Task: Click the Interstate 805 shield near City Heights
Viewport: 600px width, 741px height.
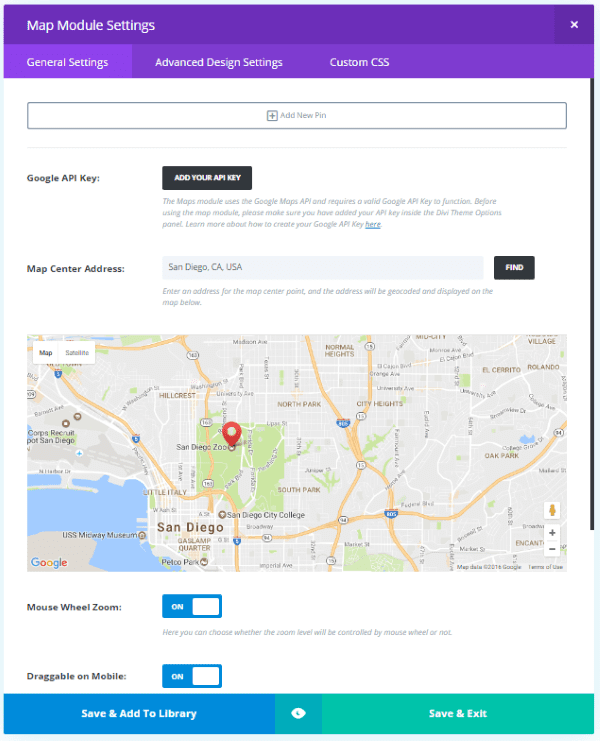Action: click(343, 423)
